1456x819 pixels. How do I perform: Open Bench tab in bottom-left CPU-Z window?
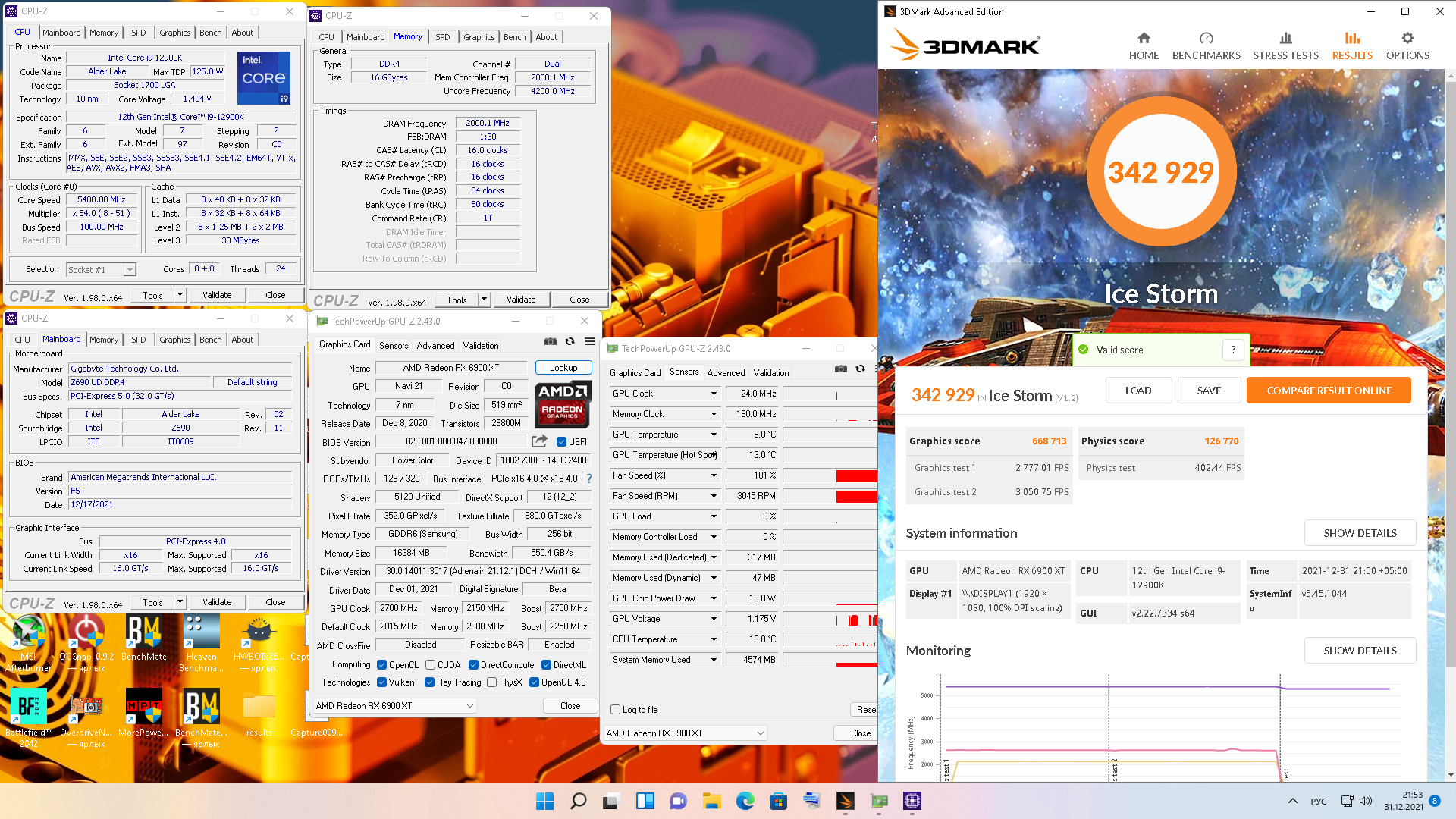(x=211, y=340)
